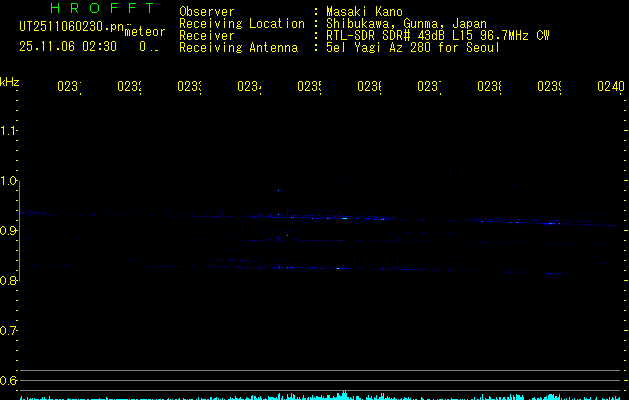
Task: Click the date stamp 25.11.06 02:30
Action: pos(68,47)
